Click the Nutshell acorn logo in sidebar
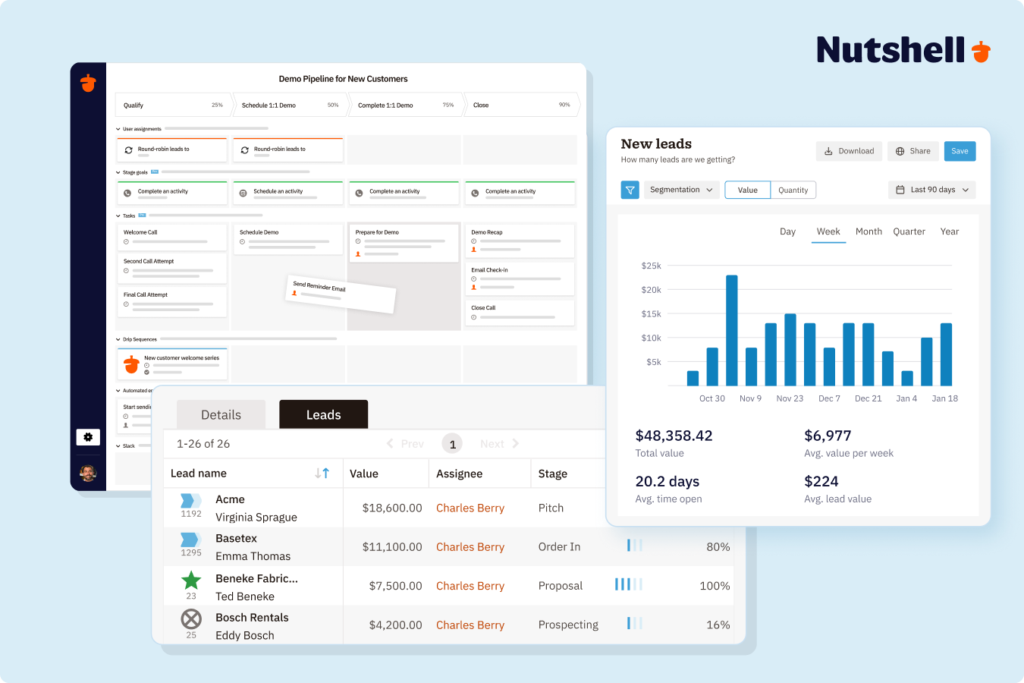The height and width of the screenshot is (683, 1024). pos(89,84)
